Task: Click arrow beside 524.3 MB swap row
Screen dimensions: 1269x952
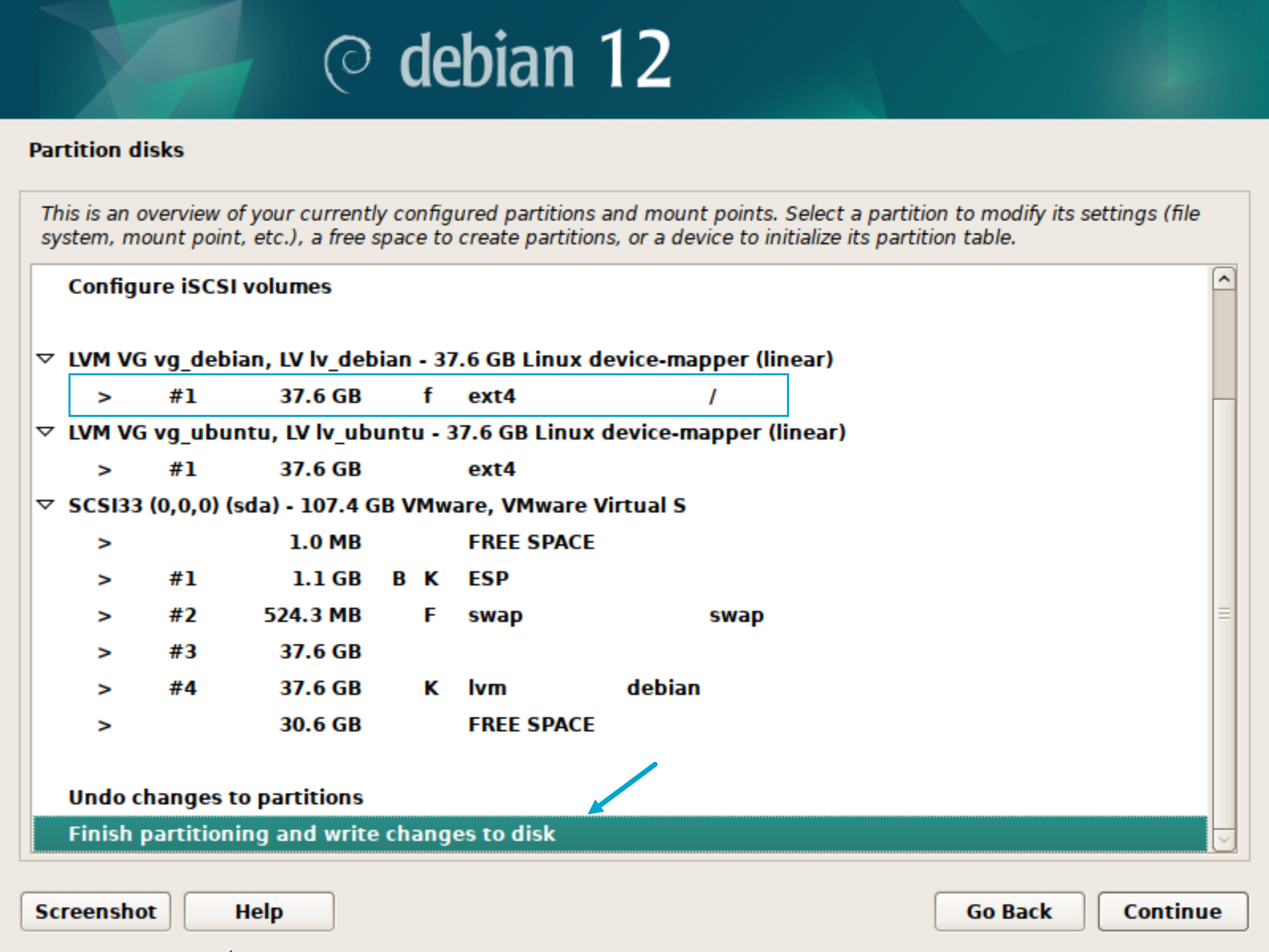Action: pyautogui.click(x=104, y=615)
